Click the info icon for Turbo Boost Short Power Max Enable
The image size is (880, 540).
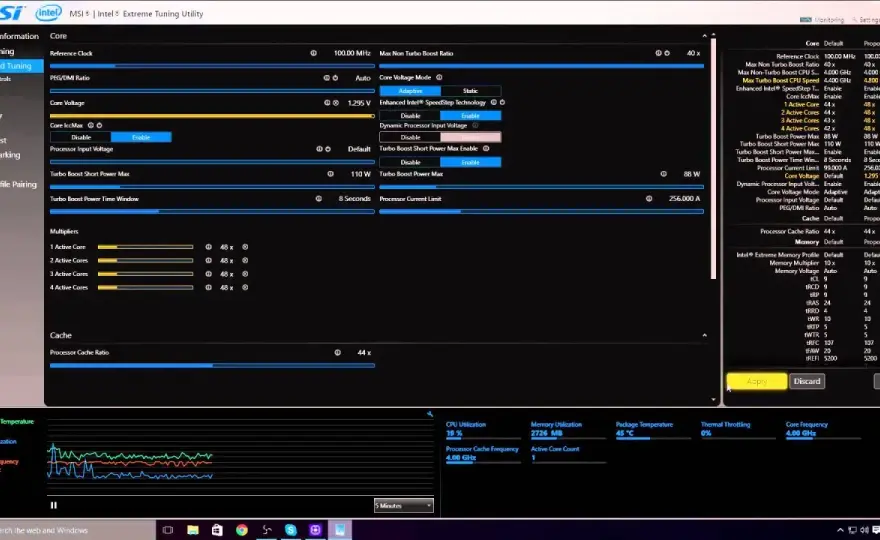(x=486, y=149)
